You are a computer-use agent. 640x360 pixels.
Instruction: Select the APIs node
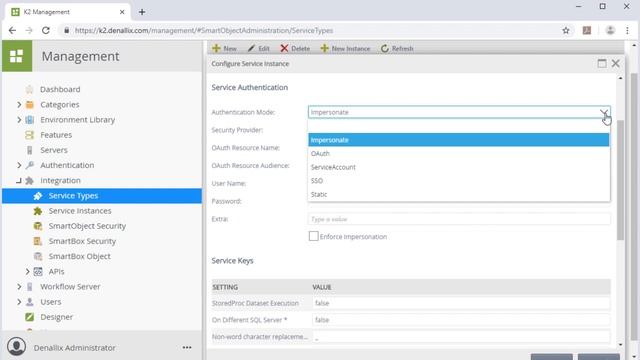[56, 271]
